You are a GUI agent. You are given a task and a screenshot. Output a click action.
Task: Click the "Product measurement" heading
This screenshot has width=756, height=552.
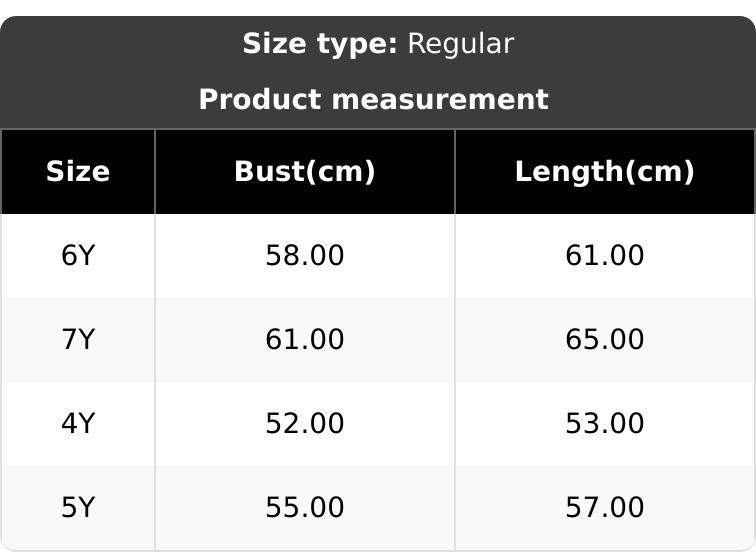[x=373, y=100]
